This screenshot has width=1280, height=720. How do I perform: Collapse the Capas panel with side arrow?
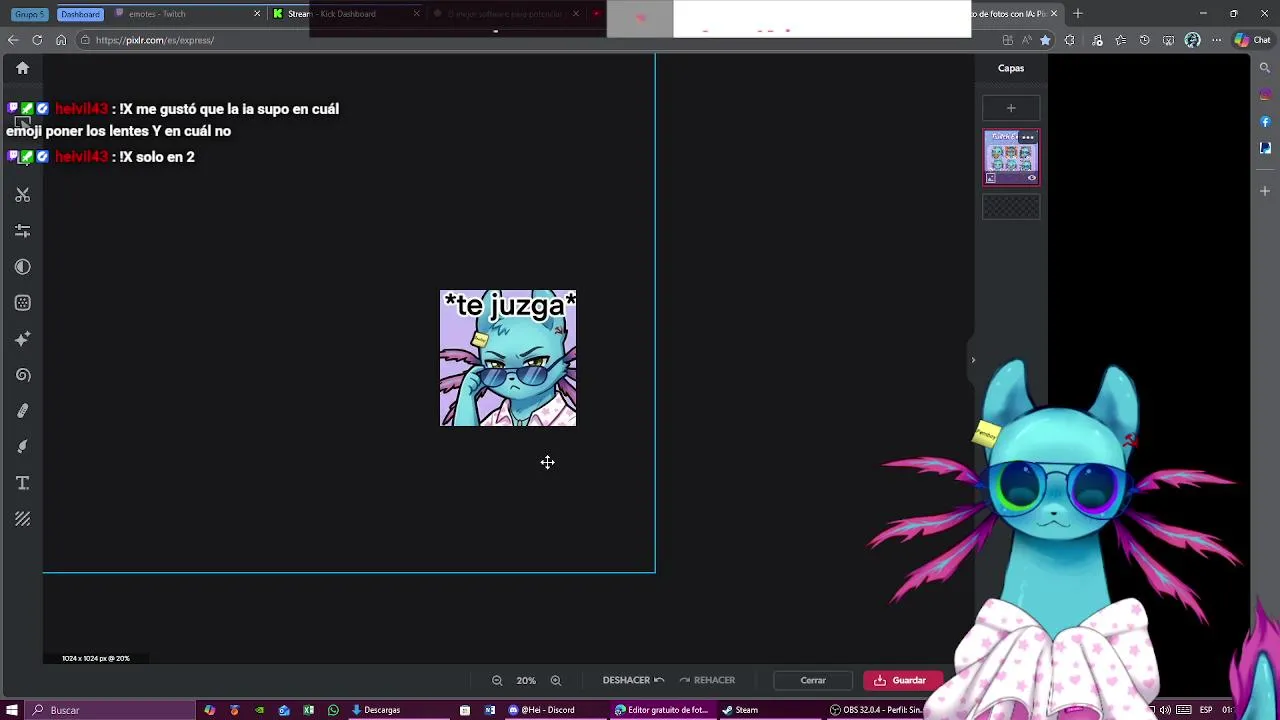[973, 360]
